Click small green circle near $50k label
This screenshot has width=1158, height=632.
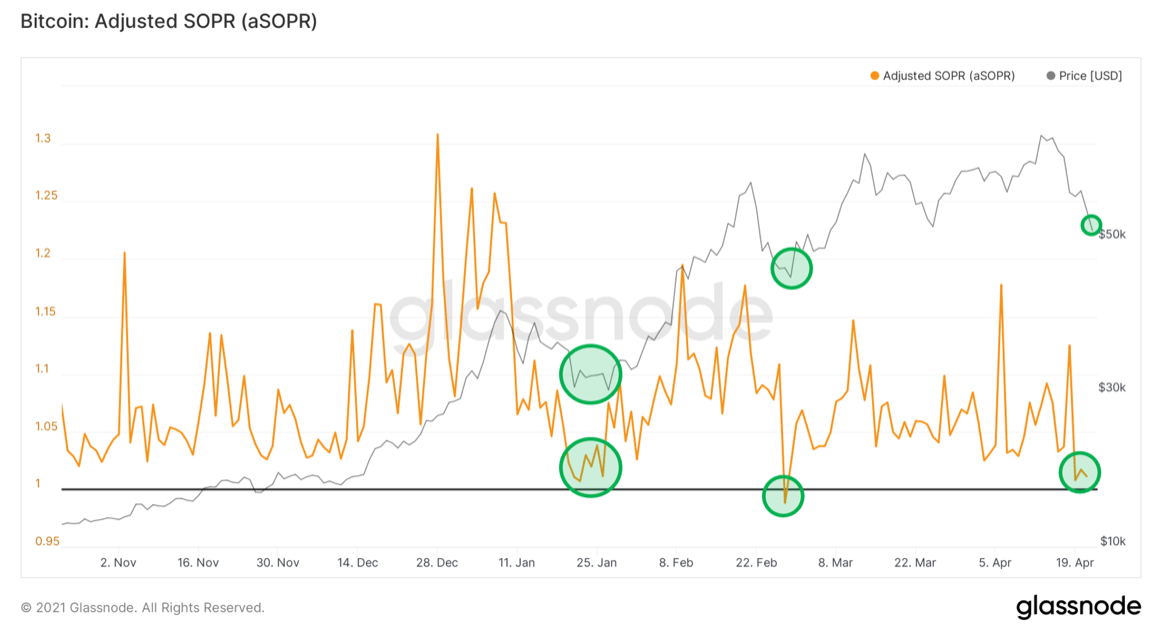(x=1091, y=224)
